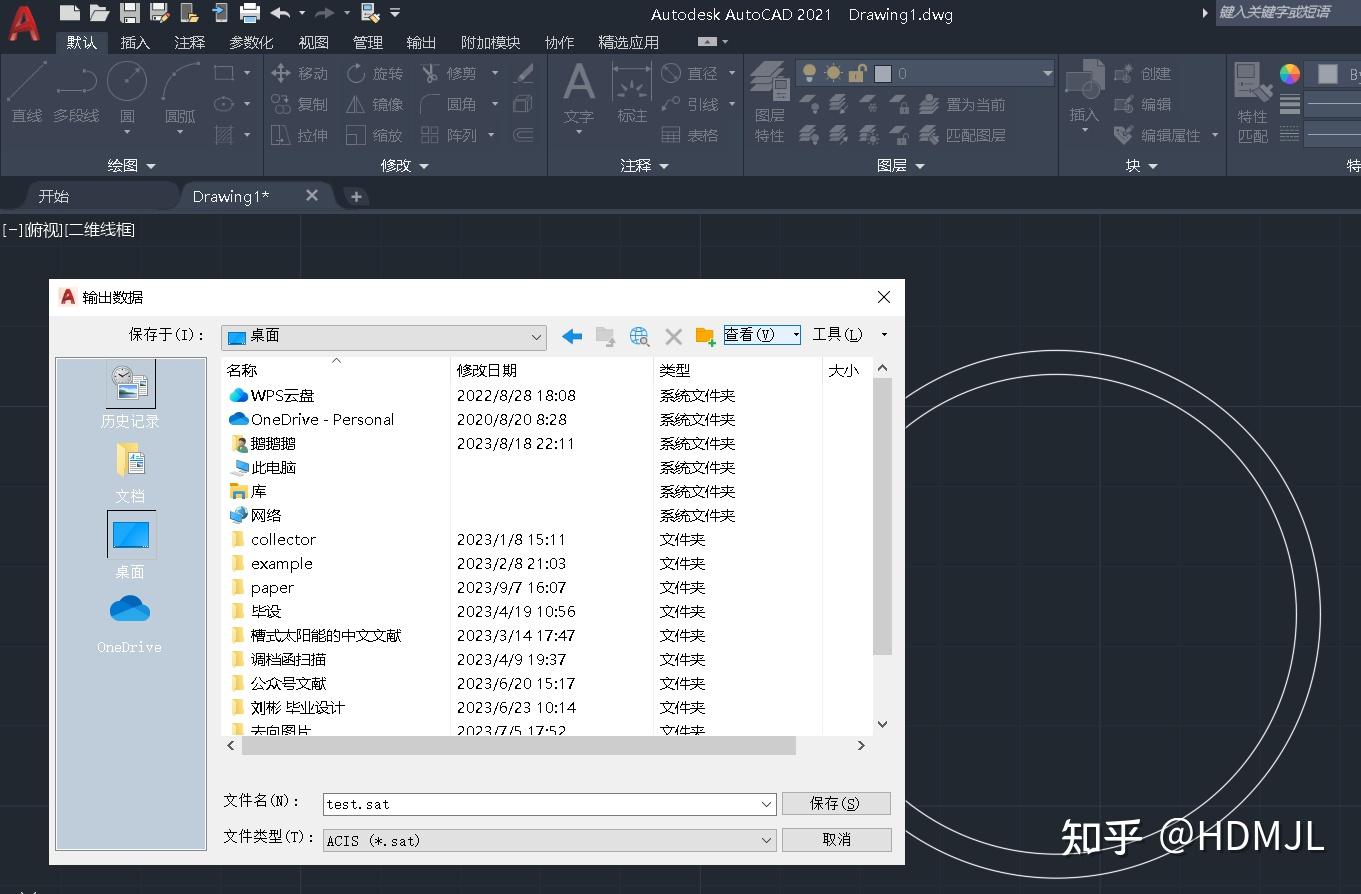The width and height of the screenshot is (1361, 894).
Task: Open History (历史记录) shortcut in sidebar
Action: pyautogui.click(x=130, y=395)
